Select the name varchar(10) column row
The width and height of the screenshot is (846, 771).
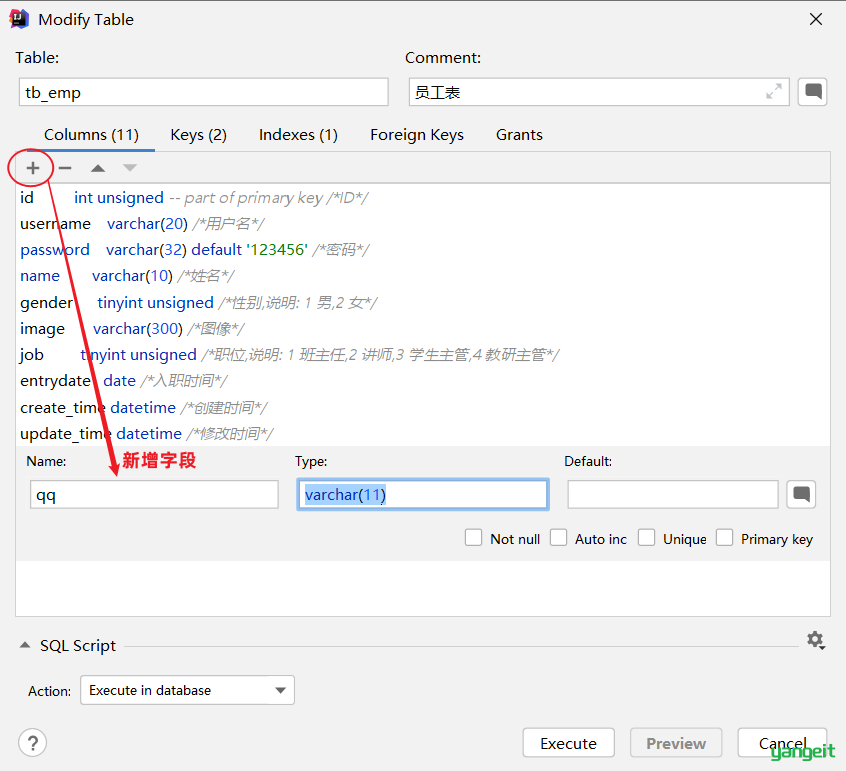(x=422, y=276)
